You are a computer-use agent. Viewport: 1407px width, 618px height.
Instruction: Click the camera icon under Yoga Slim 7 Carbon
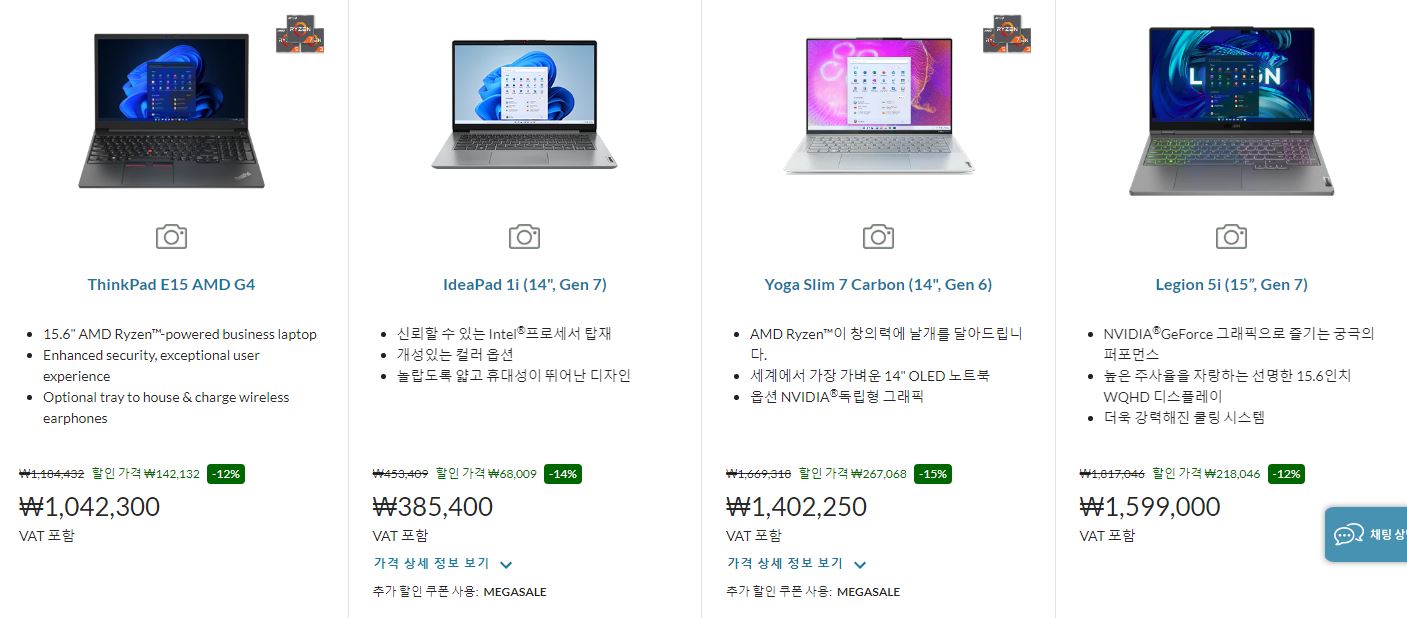[x=878, y=237]
